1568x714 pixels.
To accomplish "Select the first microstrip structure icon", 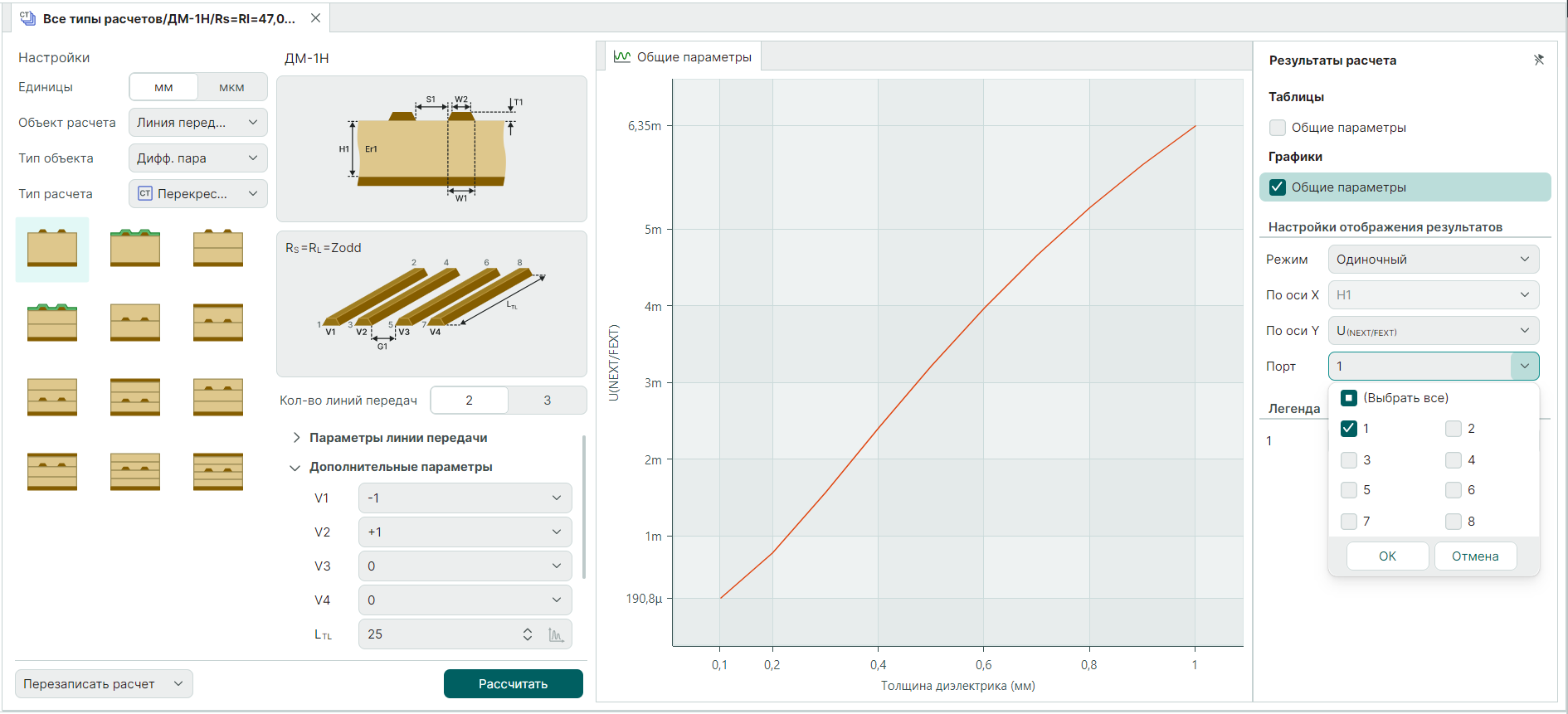I will [x=52, y=249].
